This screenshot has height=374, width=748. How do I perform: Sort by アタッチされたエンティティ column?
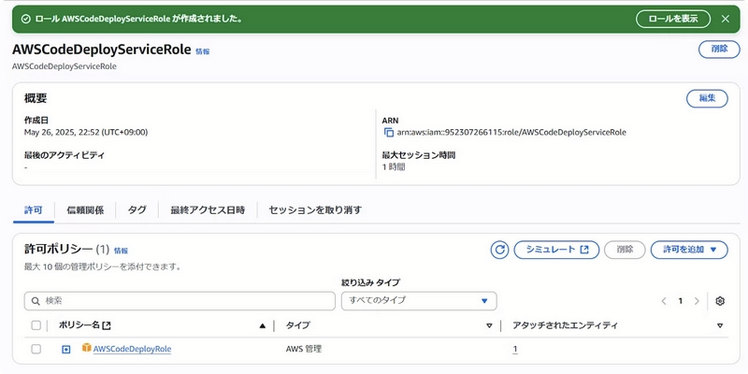[x=720, y=326]
